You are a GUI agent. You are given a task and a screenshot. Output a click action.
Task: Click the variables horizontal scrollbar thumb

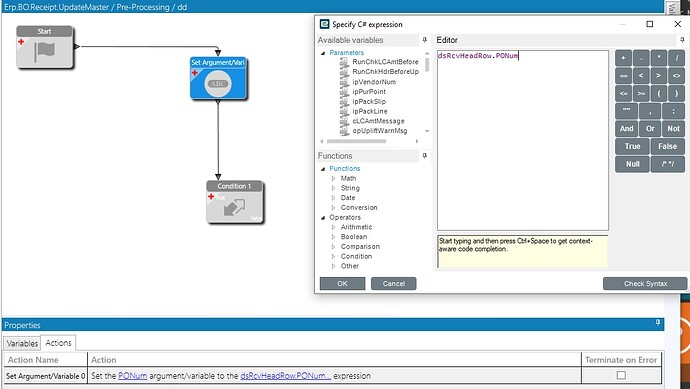[356, 141]
